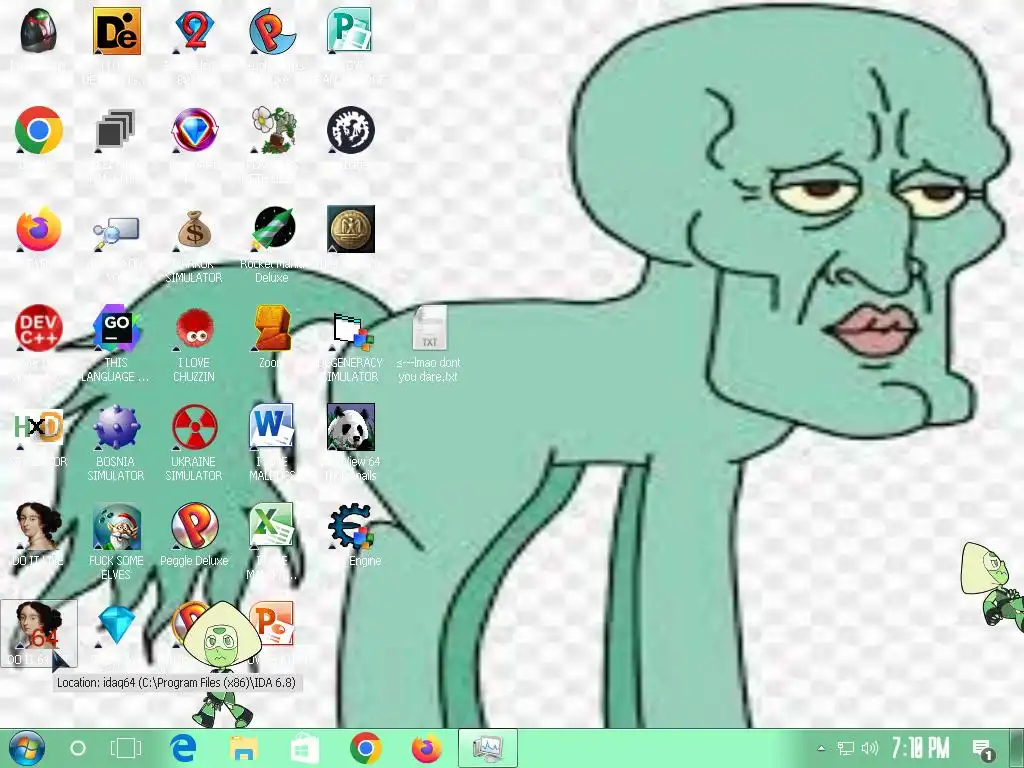Open the volume speaker tray icon
1024x768 pixels.
point(870,748)
